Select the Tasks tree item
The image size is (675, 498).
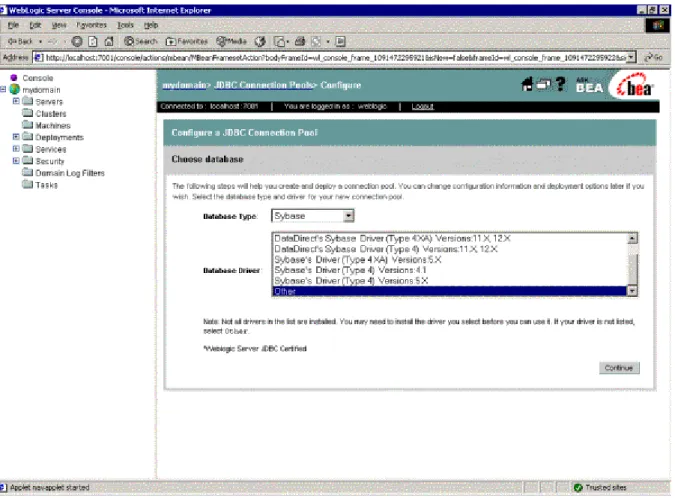(46, 185)
